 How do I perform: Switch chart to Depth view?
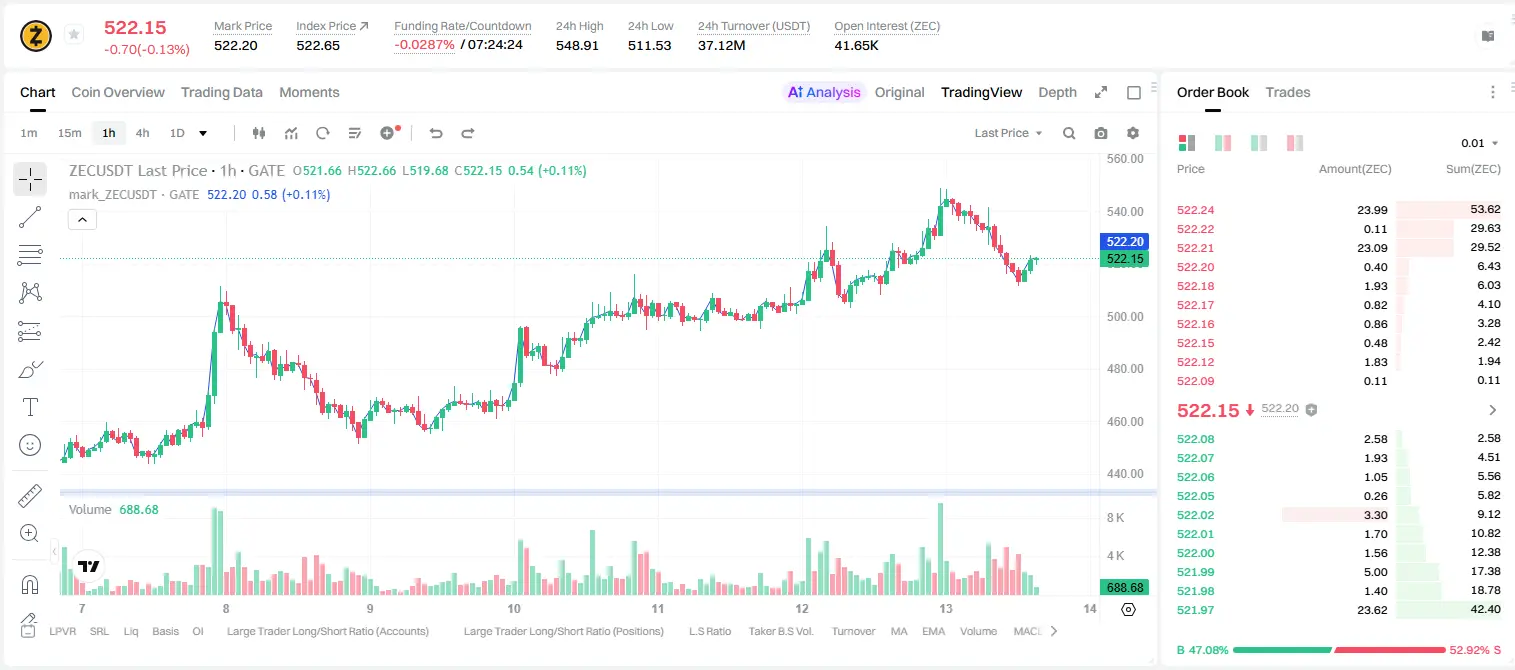[1057, 92]
